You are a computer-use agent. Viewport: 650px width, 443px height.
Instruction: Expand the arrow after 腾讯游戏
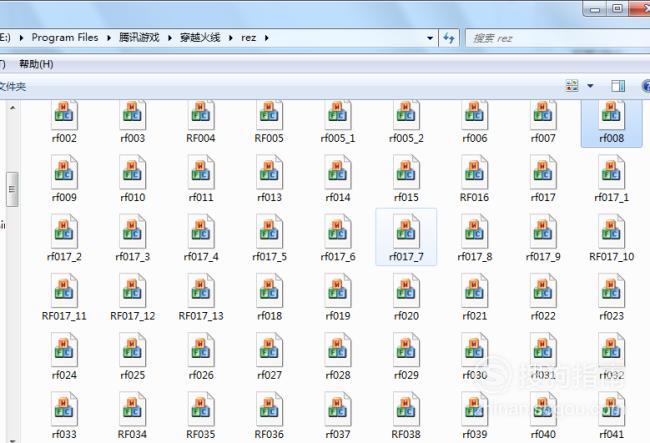(x=170, y=38)
